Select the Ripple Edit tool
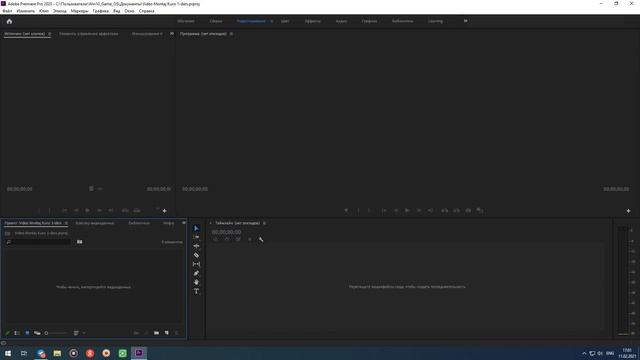 [196, 246]
